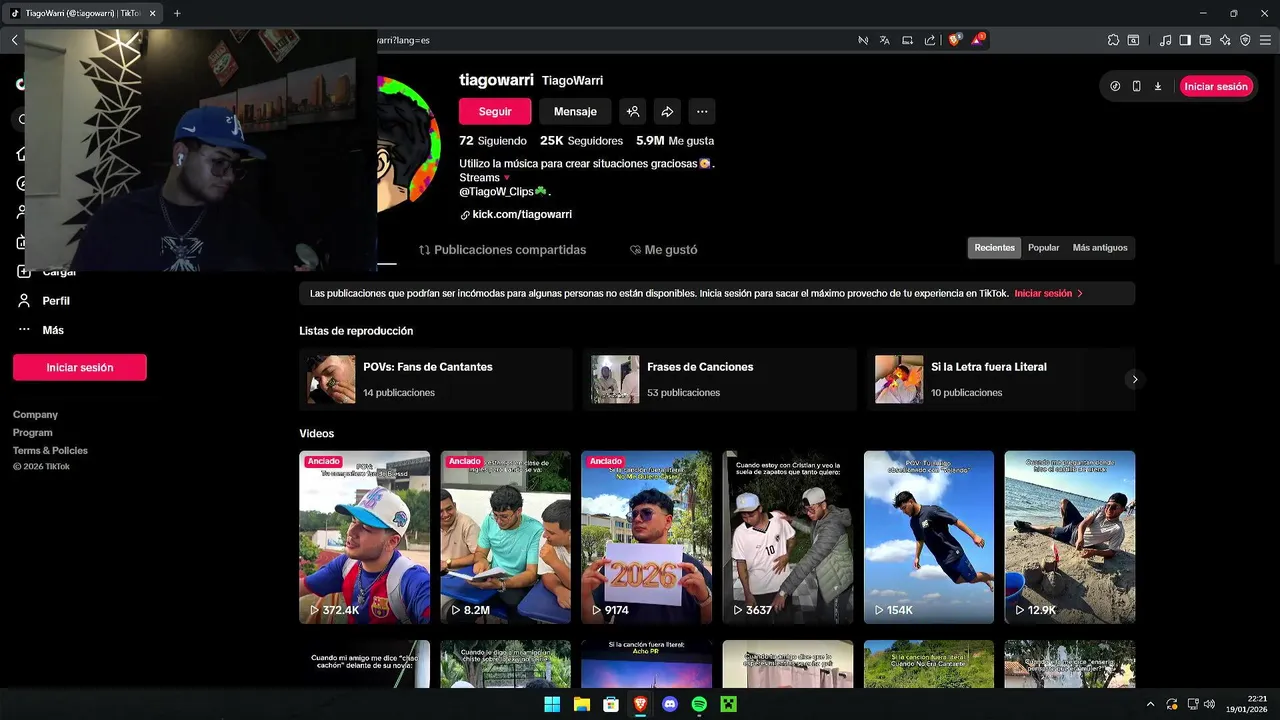
Task: Open the VPN shield icon
Action: (x=1245, y=40)
